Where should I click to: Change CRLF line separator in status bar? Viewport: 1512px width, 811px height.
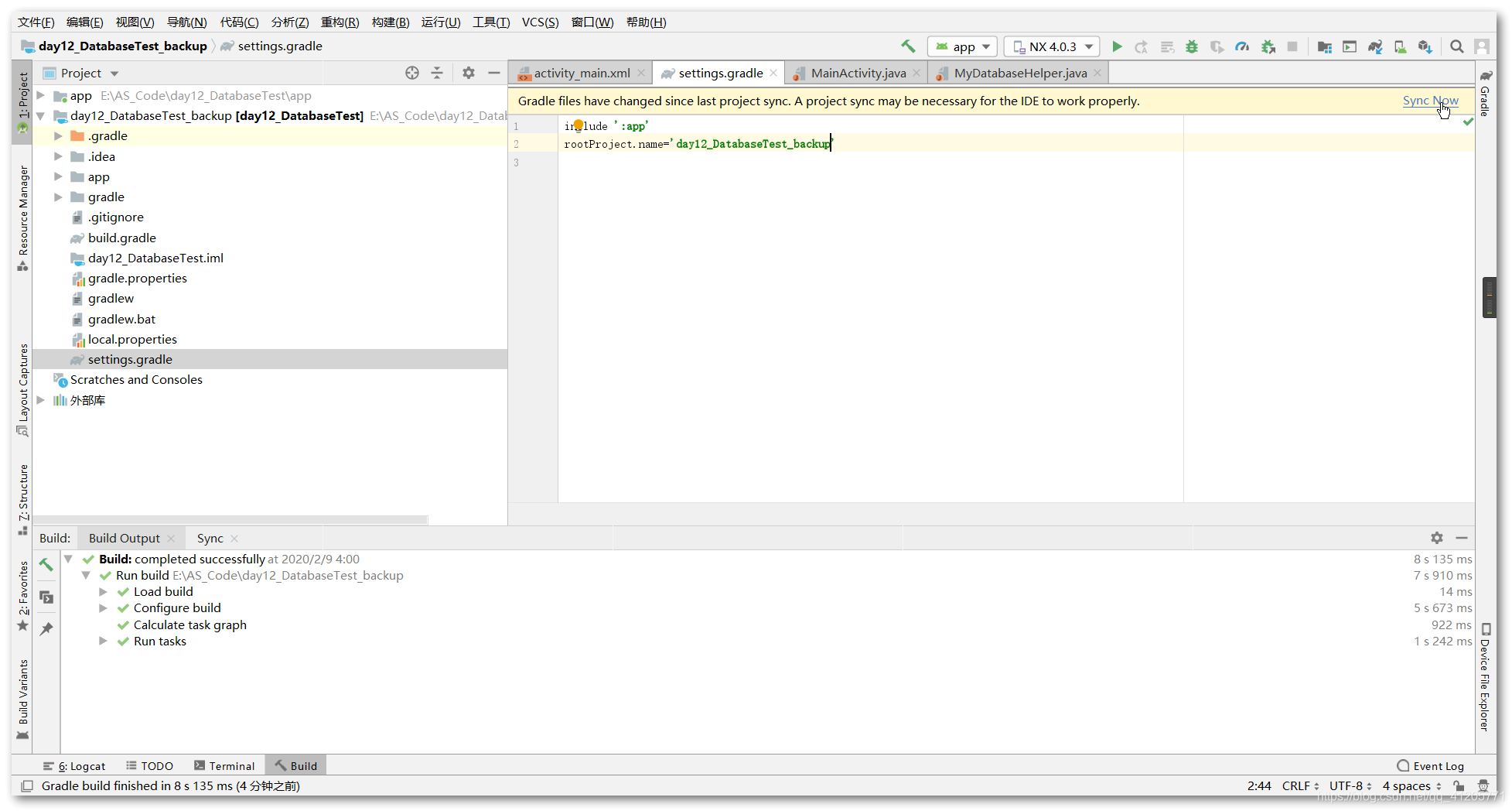coord(1300,786)
